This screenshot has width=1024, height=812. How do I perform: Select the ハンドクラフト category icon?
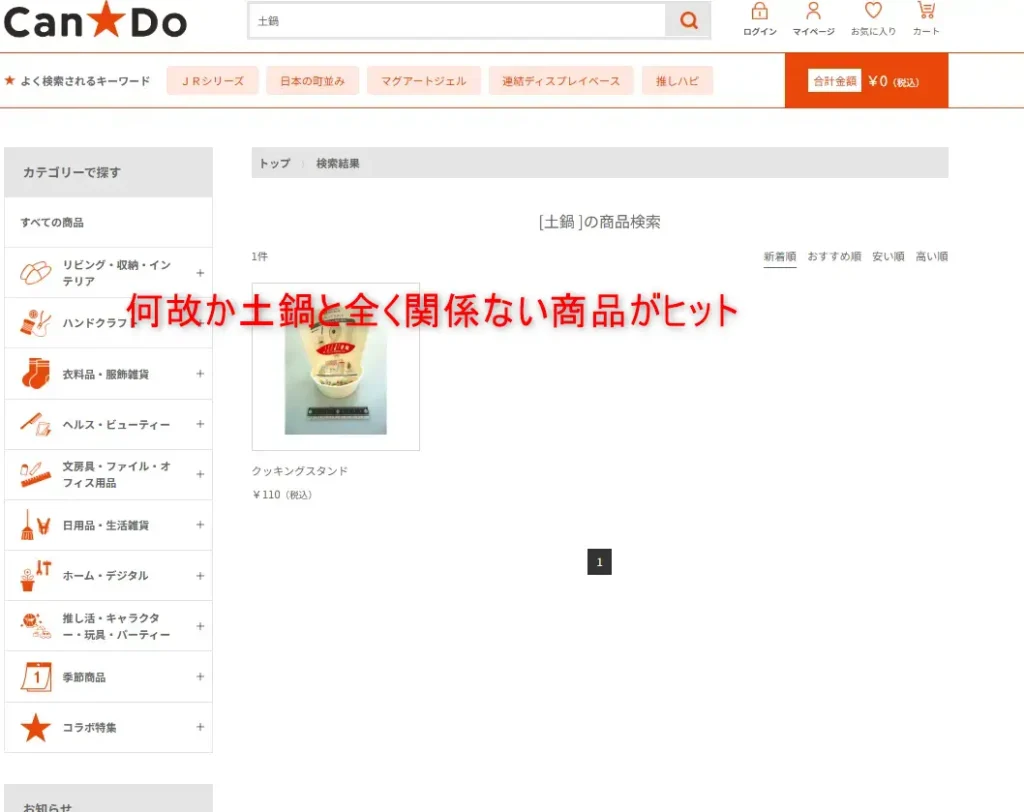36,322
